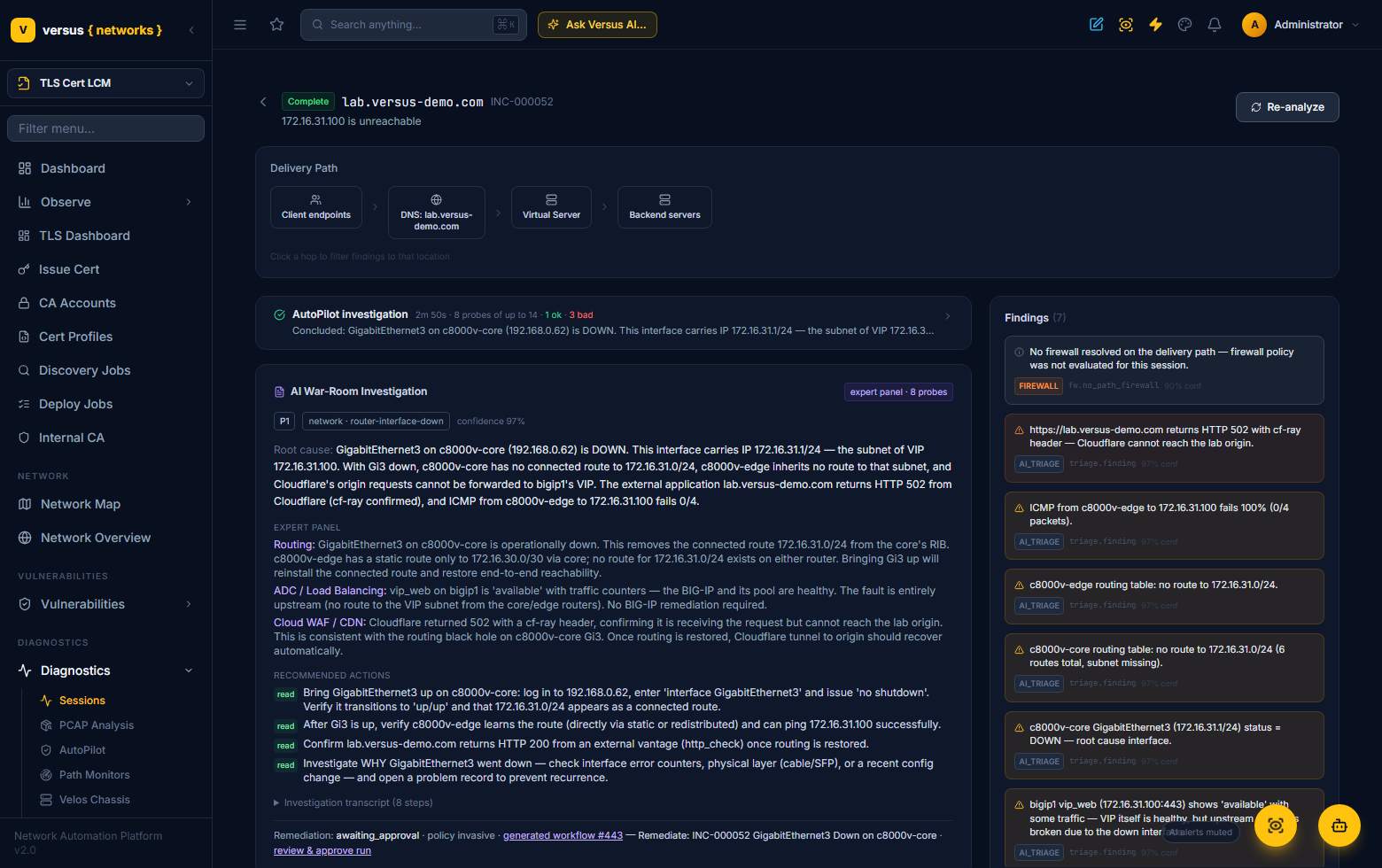This screenshot has width=1382, height=868.
Task: Select the Backend servers hop
Action: (664, 207)
